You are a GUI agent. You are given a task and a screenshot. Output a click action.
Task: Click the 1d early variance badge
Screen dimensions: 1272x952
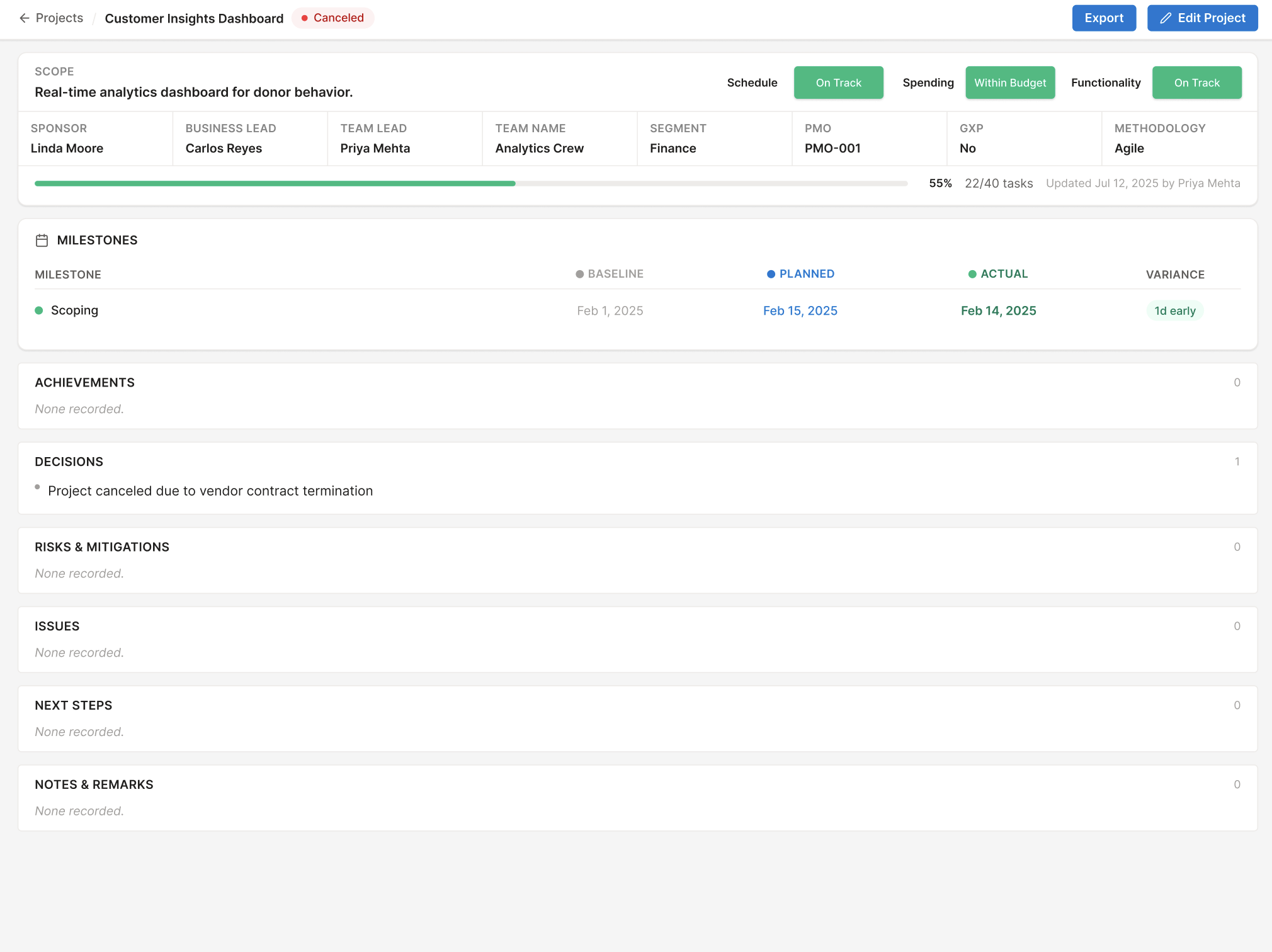click(1174, 311)
